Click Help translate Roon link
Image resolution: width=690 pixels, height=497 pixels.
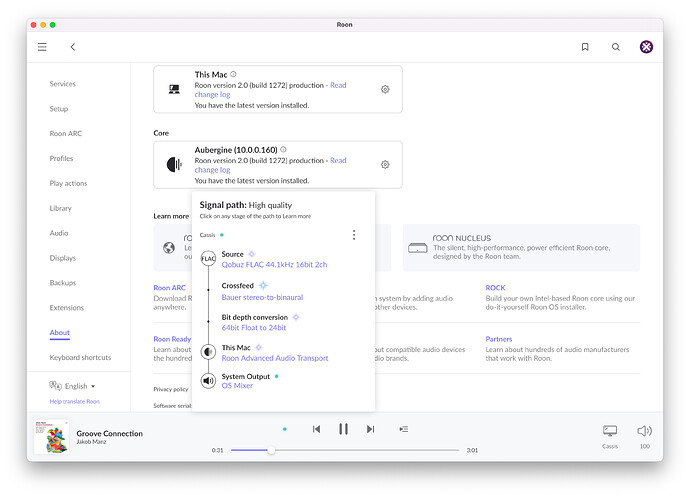coord(74,401)
